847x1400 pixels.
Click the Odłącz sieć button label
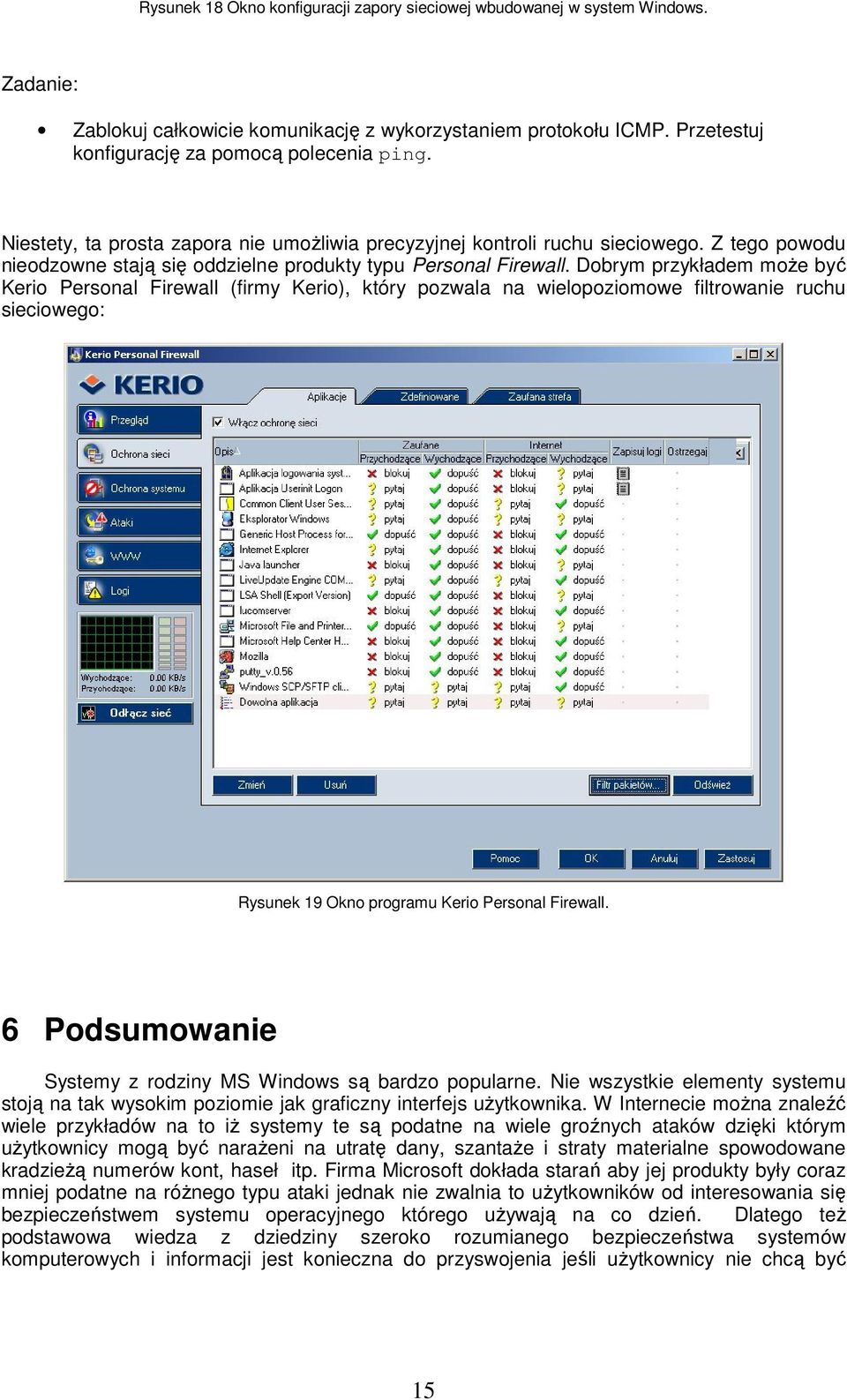(x=140, y=713)
